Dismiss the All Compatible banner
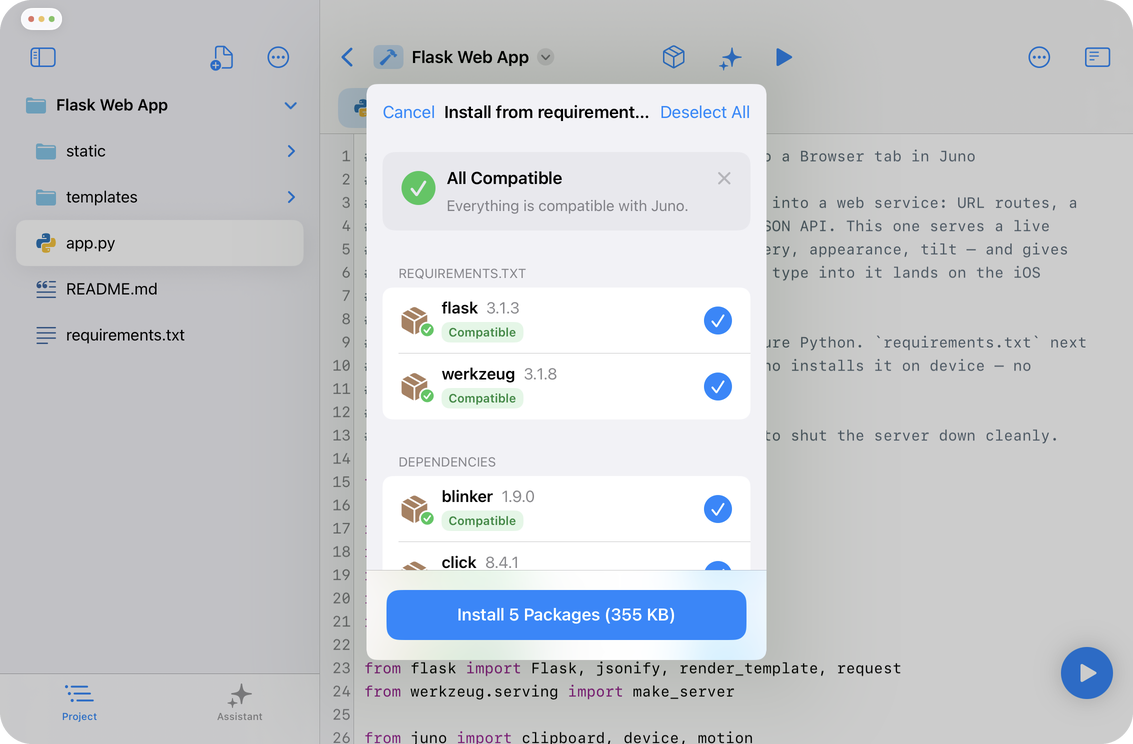The height and width of the screenshot is (744, 1133). [724, 178]
